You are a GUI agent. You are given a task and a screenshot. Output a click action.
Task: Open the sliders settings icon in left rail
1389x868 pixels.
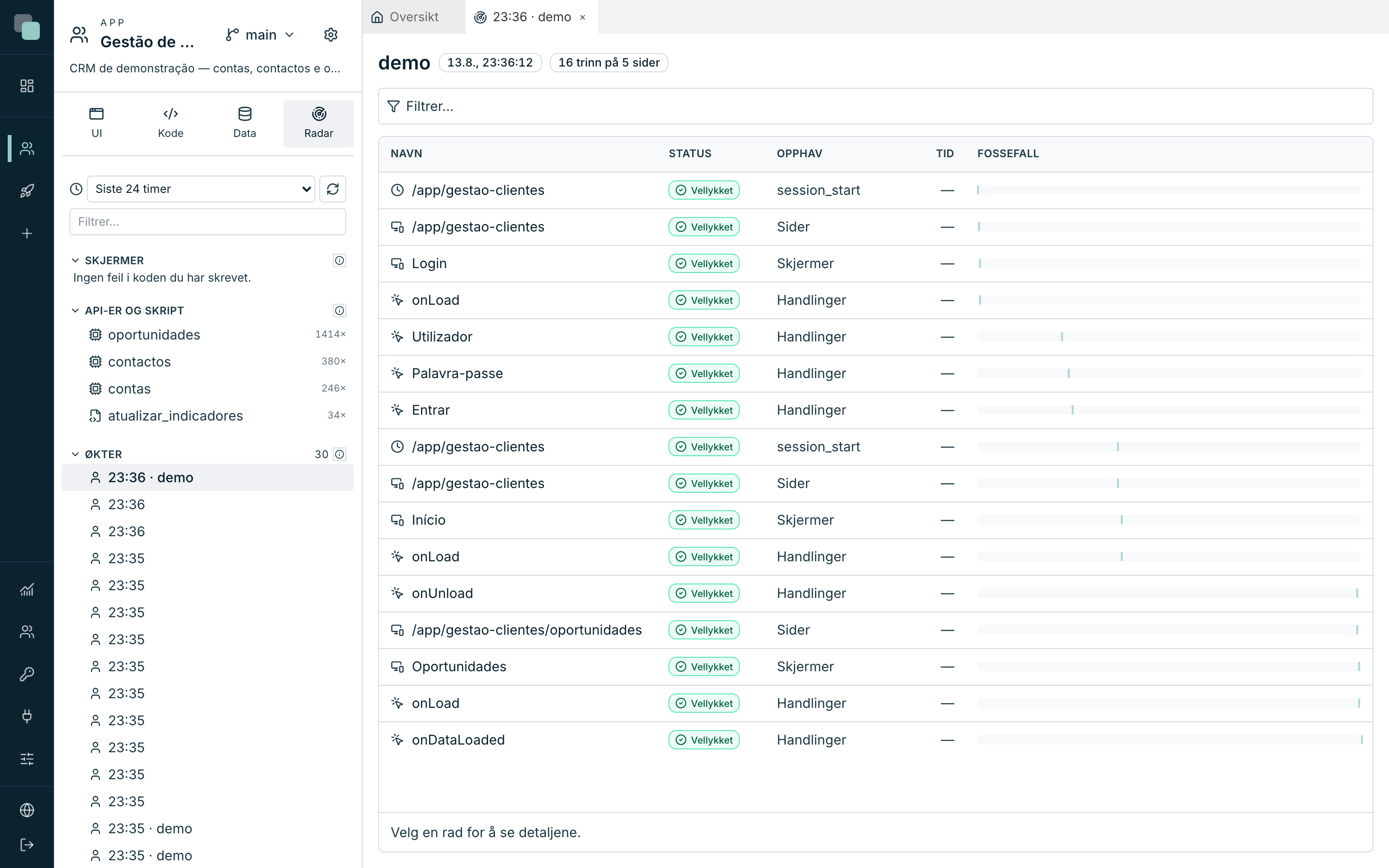(x=27, y=759)
